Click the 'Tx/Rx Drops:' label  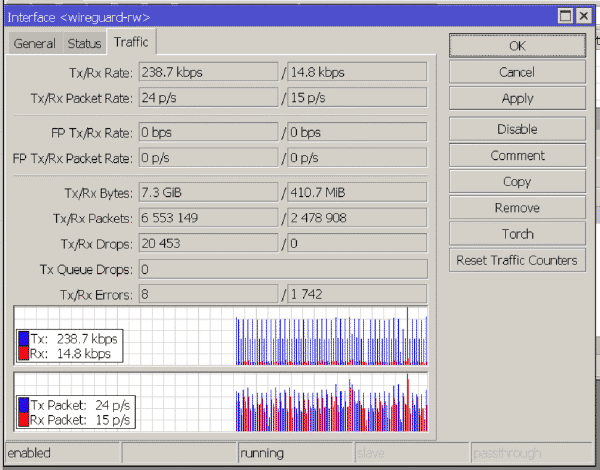(97, 244)
